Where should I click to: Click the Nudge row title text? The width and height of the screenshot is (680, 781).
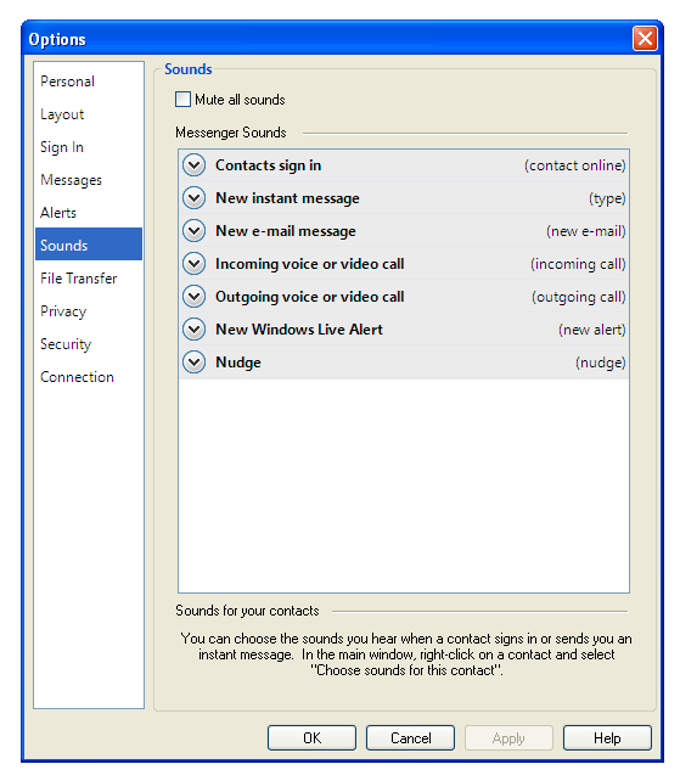[238, 363]
